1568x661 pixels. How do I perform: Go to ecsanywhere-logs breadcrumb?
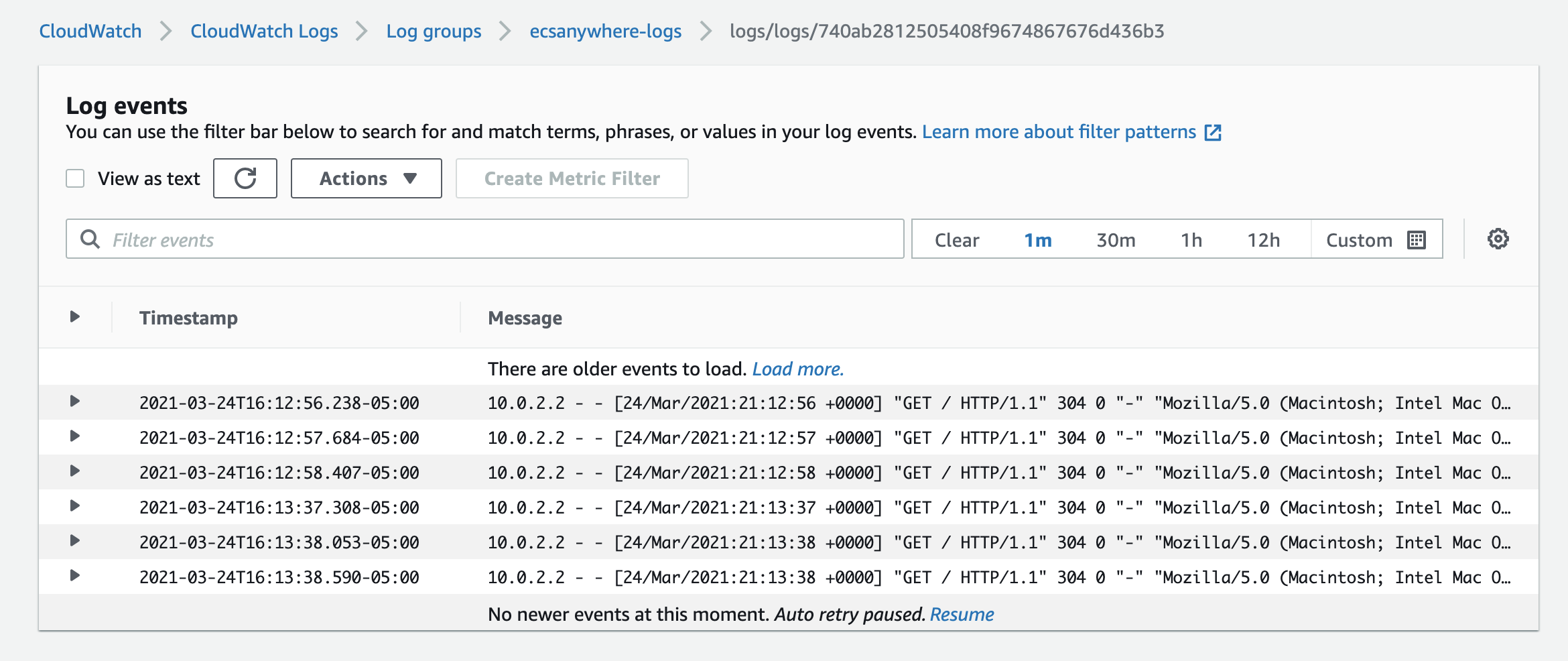[605, 32]
